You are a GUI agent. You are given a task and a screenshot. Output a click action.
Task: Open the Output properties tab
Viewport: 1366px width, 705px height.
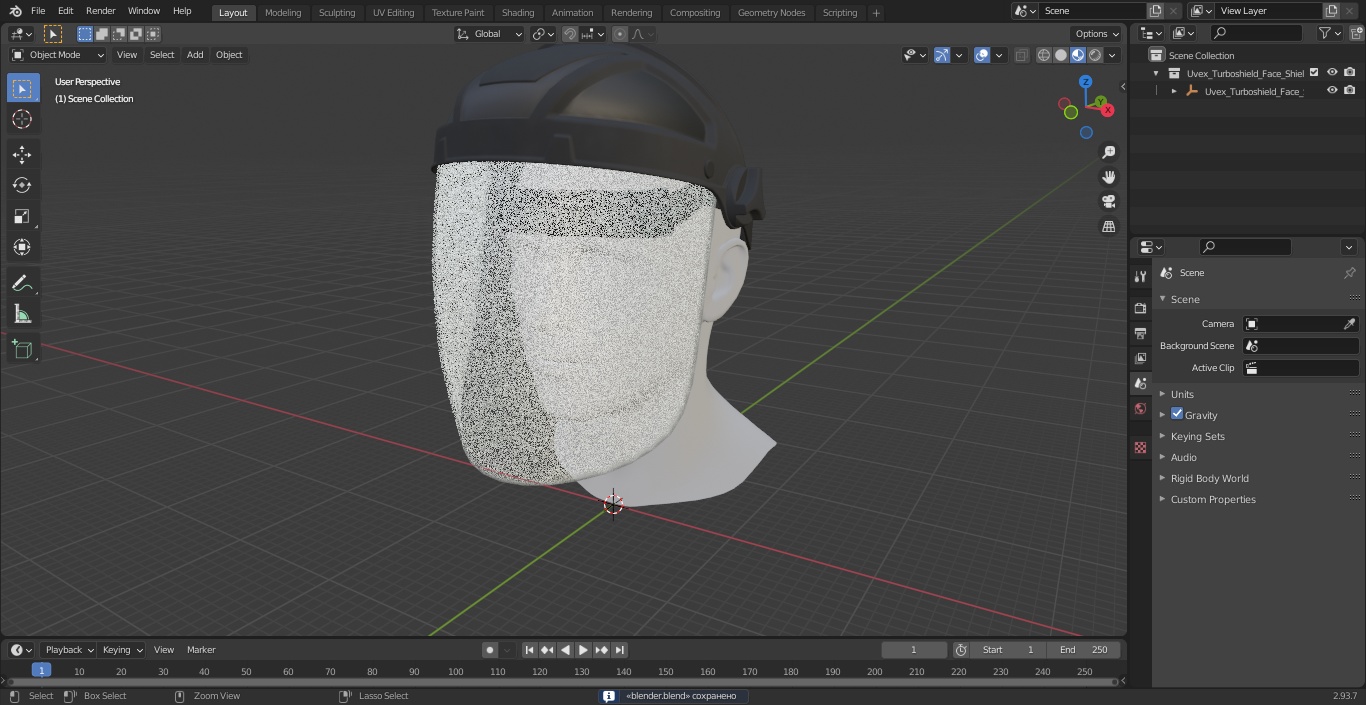(x=1140, y=333)
